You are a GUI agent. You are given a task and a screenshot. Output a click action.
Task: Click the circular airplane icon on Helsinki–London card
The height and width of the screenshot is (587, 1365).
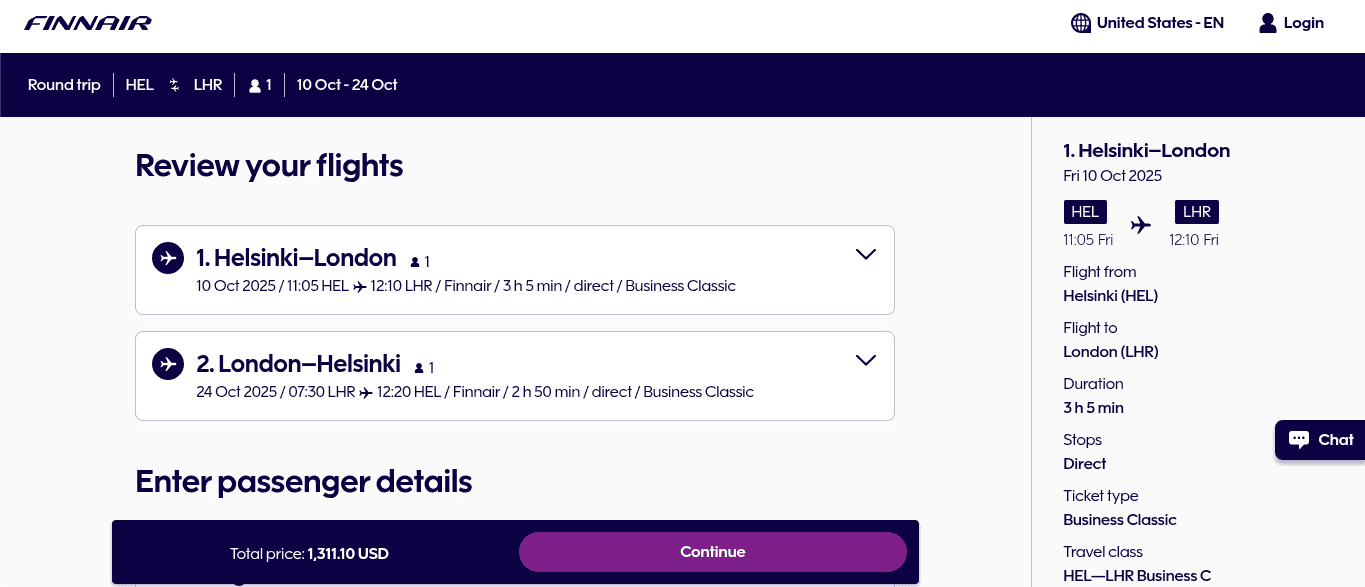point(167,258)
